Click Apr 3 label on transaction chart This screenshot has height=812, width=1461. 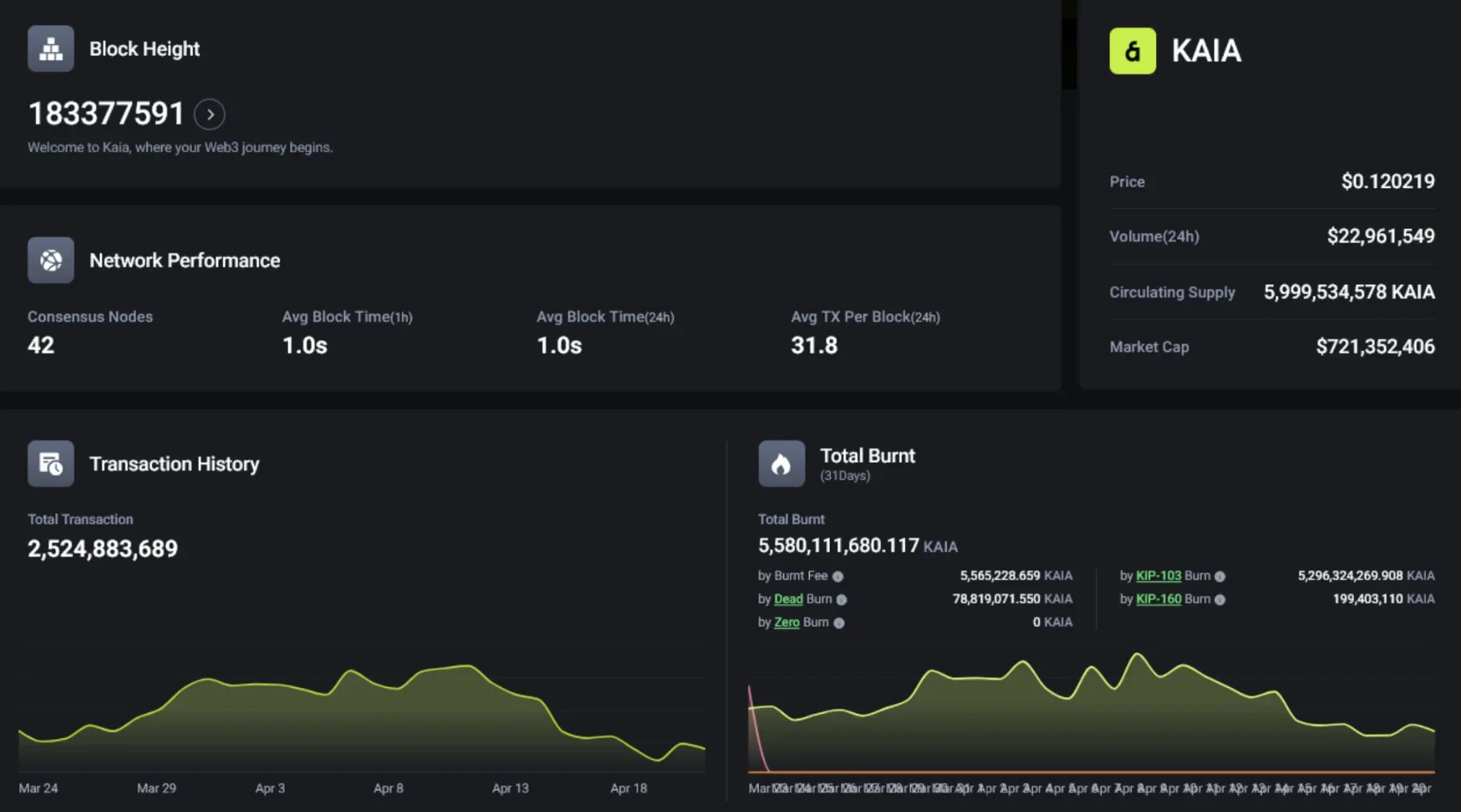(270, 788)
